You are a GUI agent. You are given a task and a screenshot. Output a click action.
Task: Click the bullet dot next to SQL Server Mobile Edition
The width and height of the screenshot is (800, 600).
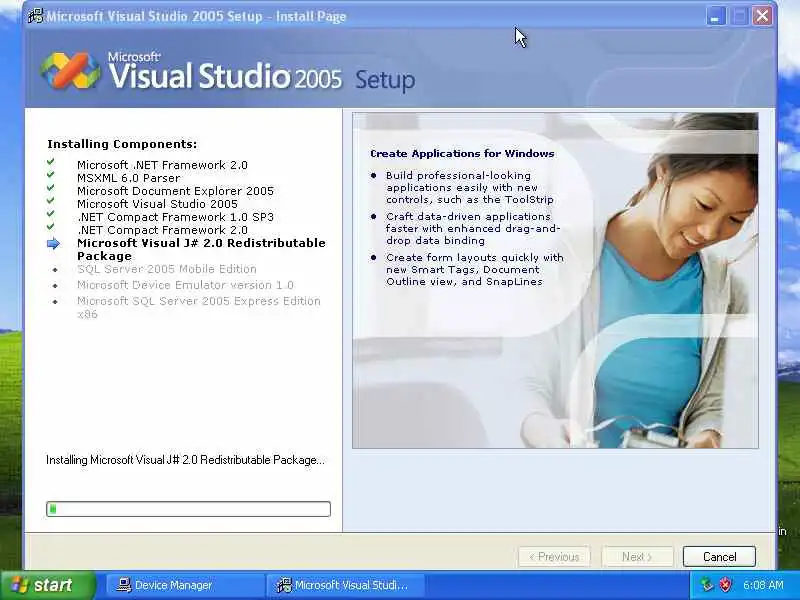tap(55, 269)
